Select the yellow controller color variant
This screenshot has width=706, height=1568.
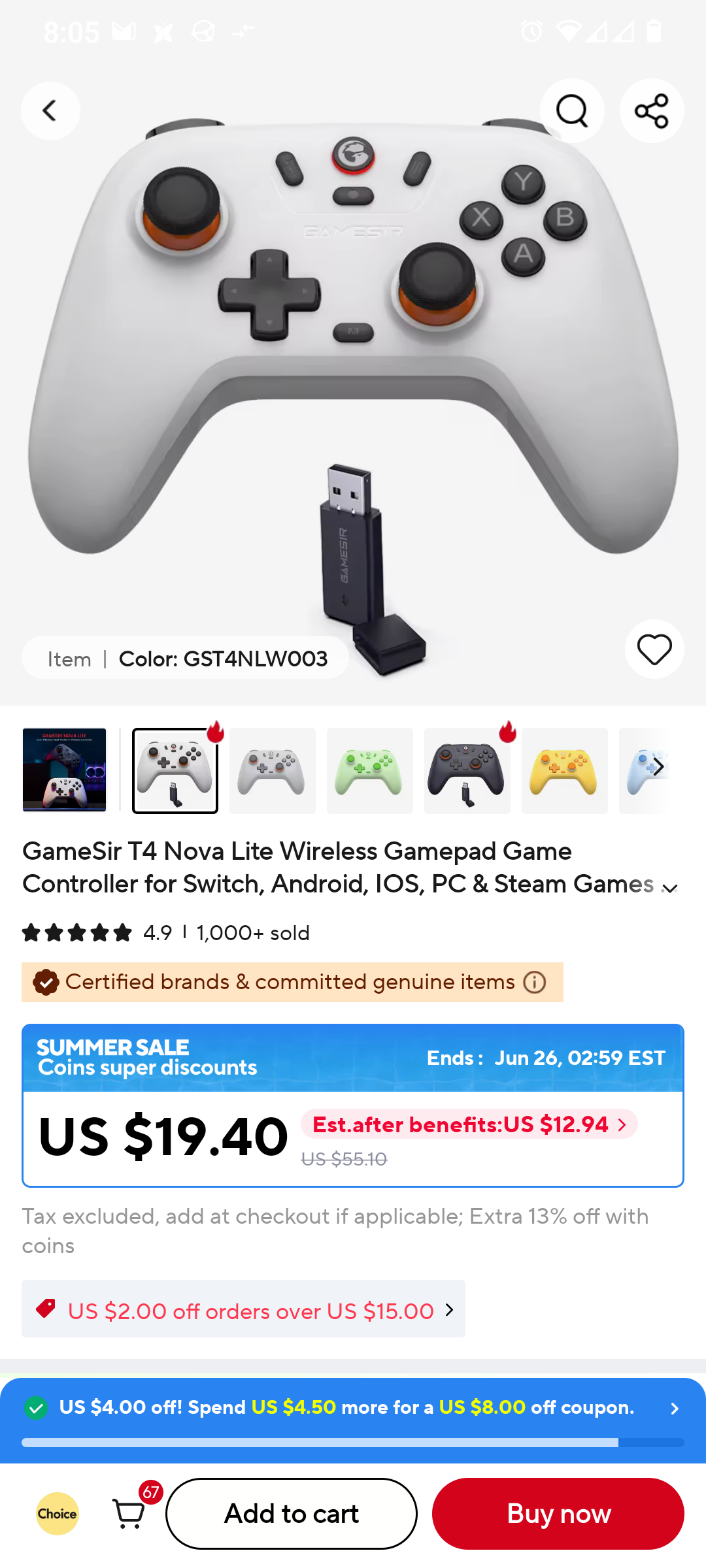pyautogui.click(x=565, y=771)
